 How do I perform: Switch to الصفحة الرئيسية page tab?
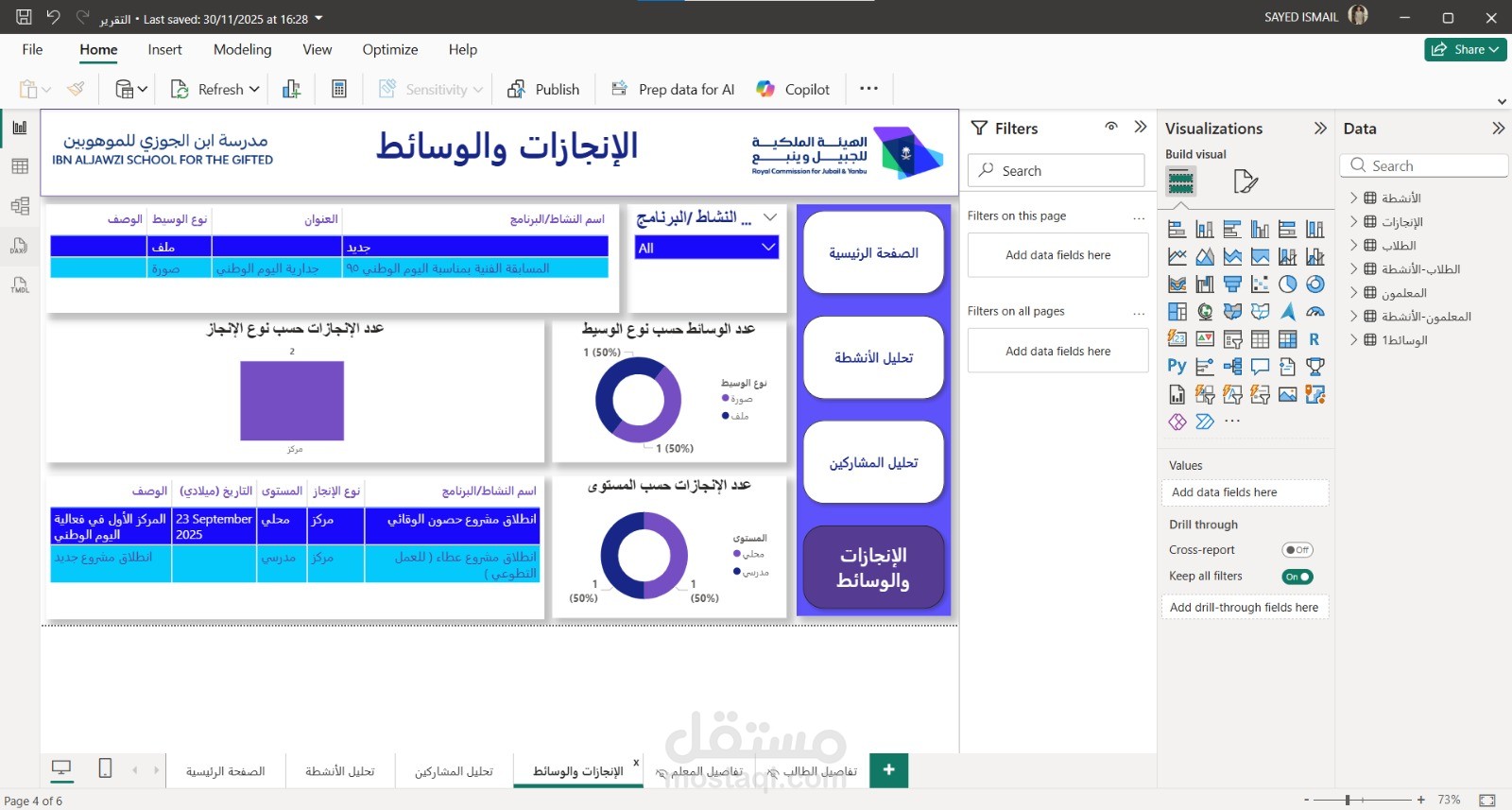tap(225, 771)
